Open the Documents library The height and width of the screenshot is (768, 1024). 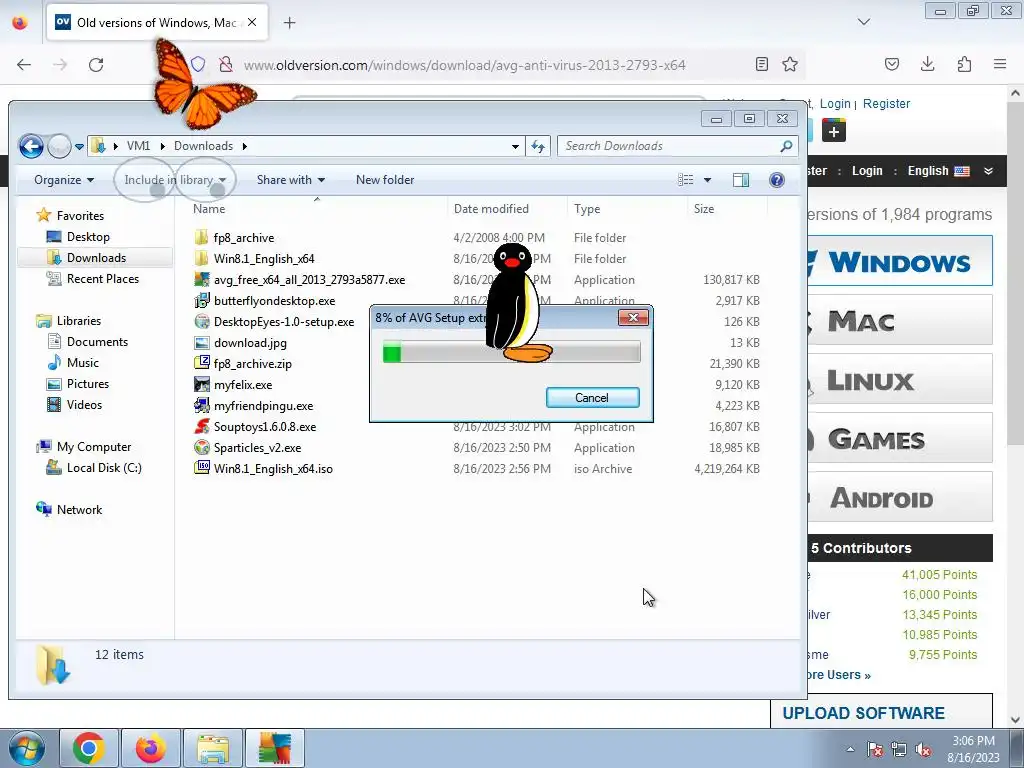click(x=97, y=342)
